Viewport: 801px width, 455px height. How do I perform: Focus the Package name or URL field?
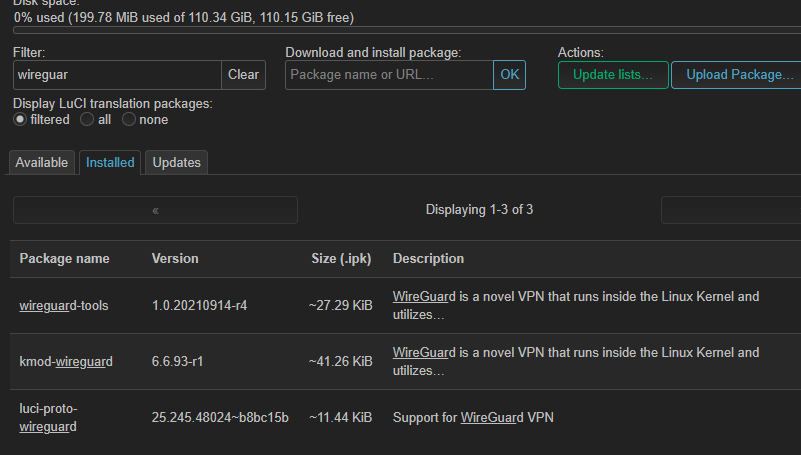389,75
